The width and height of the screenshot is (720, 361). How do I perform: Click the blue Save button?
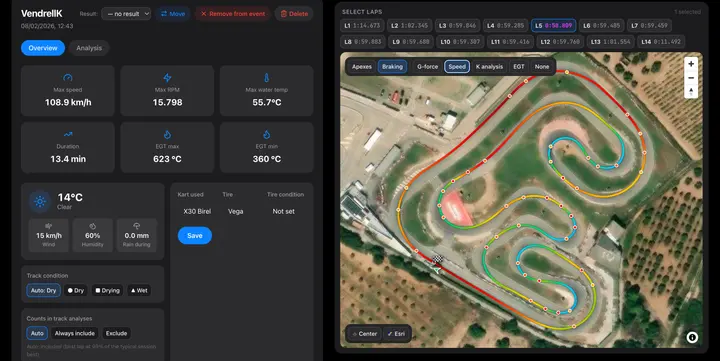[195, 236]
